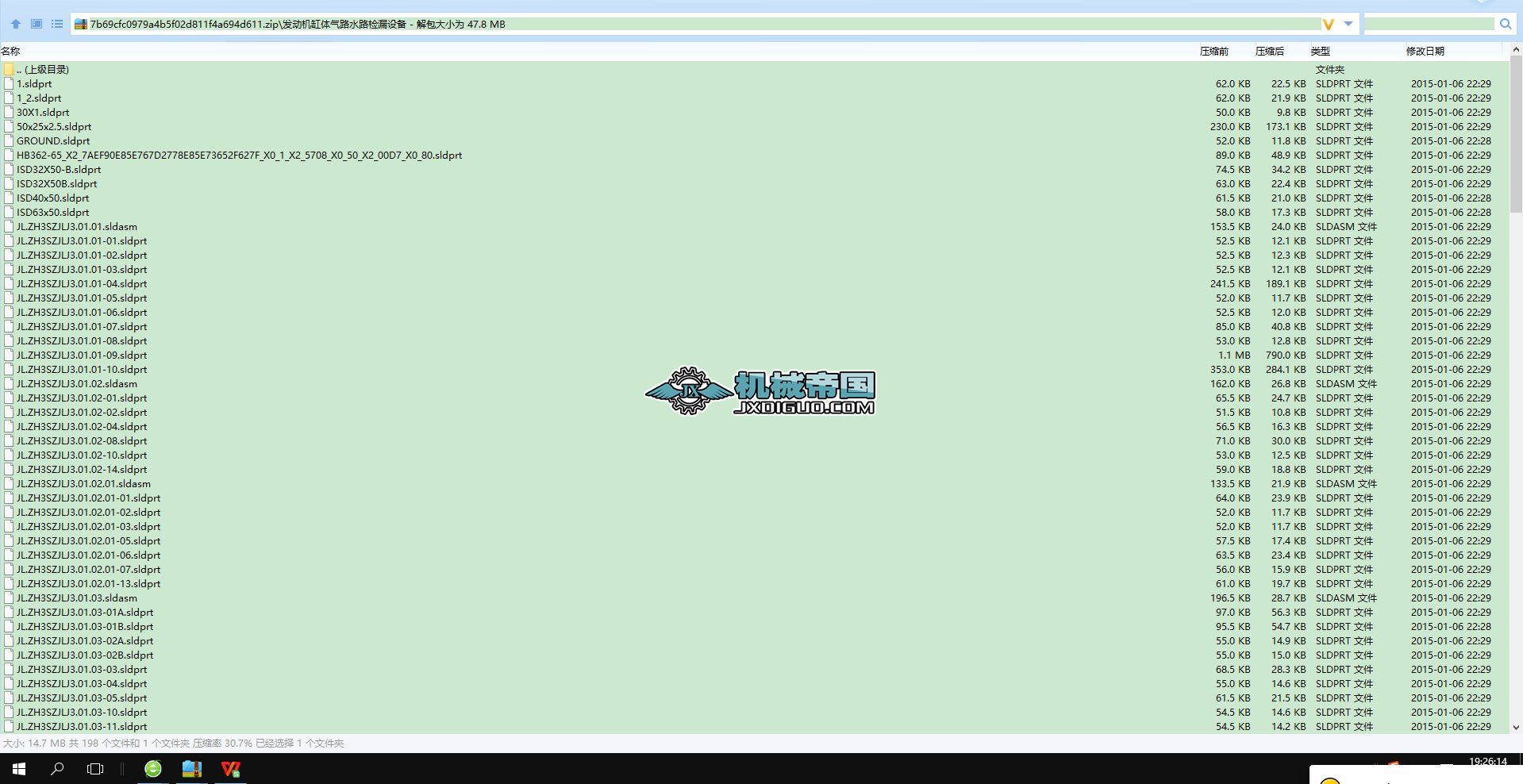Select the file icon of 50x25x2.5.sldprt
1523x784 pixels.
point(9,127)
